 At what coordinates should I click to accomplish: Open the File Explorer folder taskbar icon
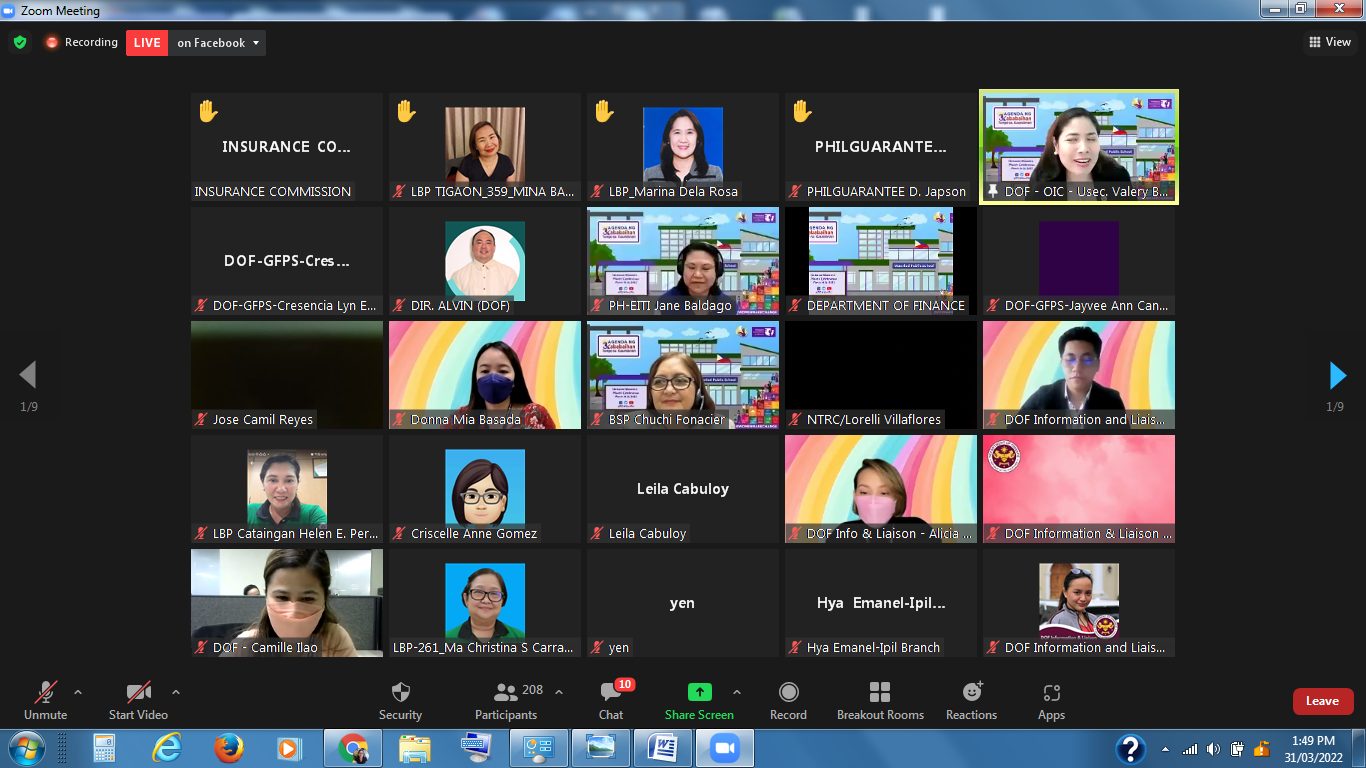[x=415, y=749]
